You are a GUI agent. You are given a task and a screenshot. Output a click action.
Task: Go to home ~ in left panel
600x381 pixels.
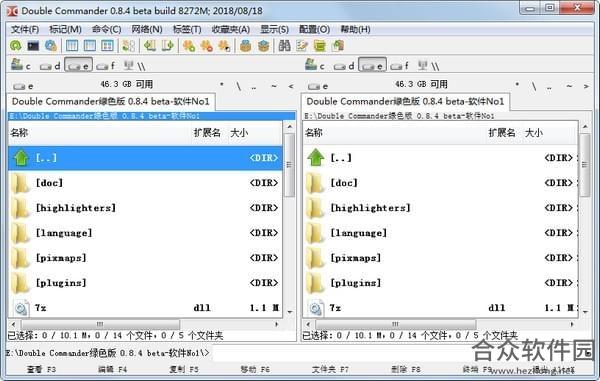tap(274, 86)
